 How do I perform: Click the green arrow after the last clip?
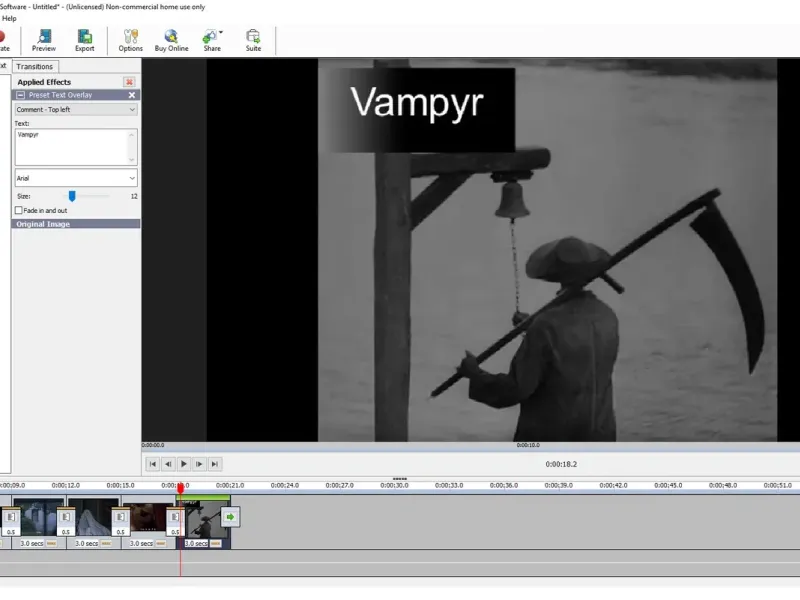[230, 517]
